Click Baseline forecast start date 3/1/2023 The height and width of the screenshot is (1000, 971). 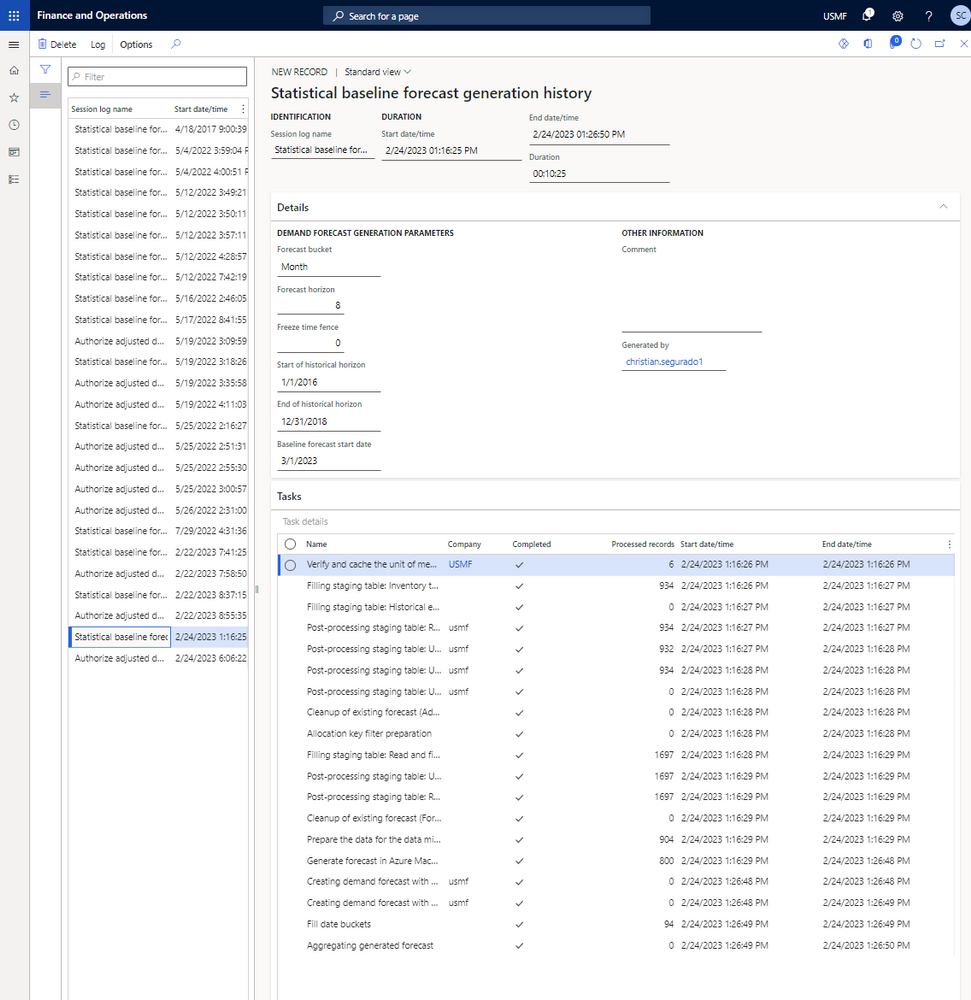point(328,461)
